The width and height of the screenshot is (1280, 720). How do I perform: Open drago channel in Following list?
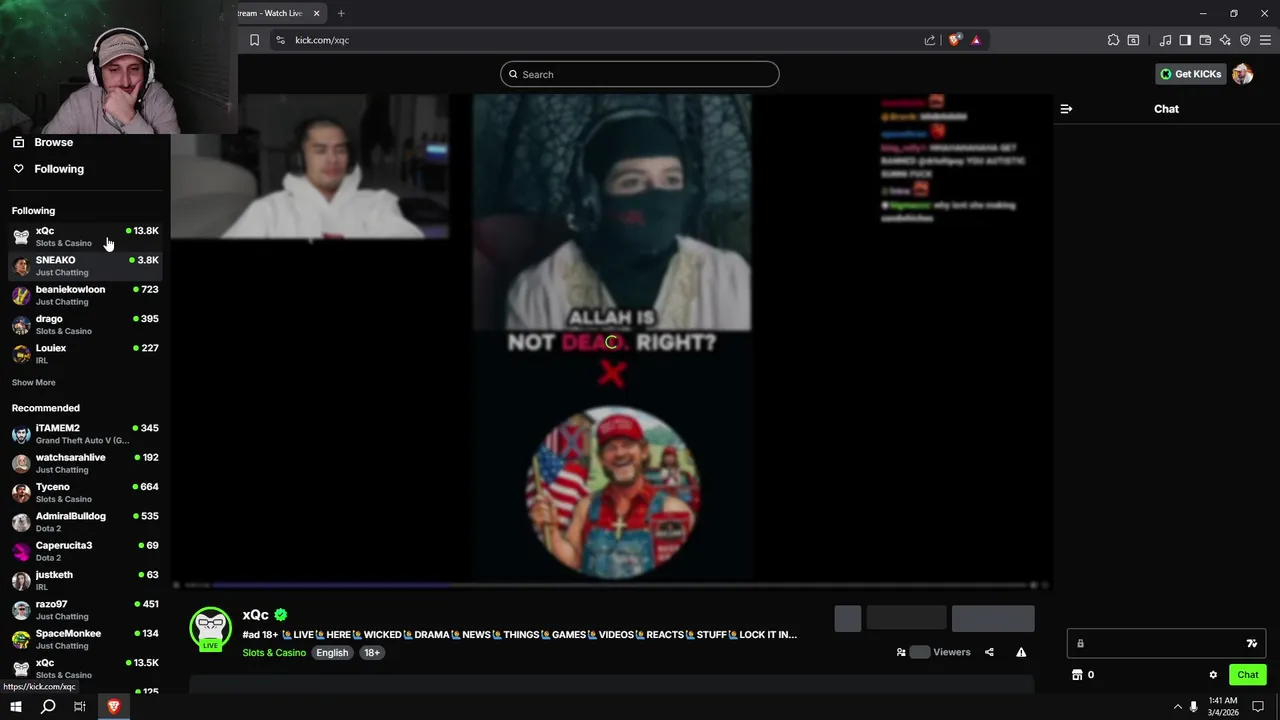click(x=85, y=324)
